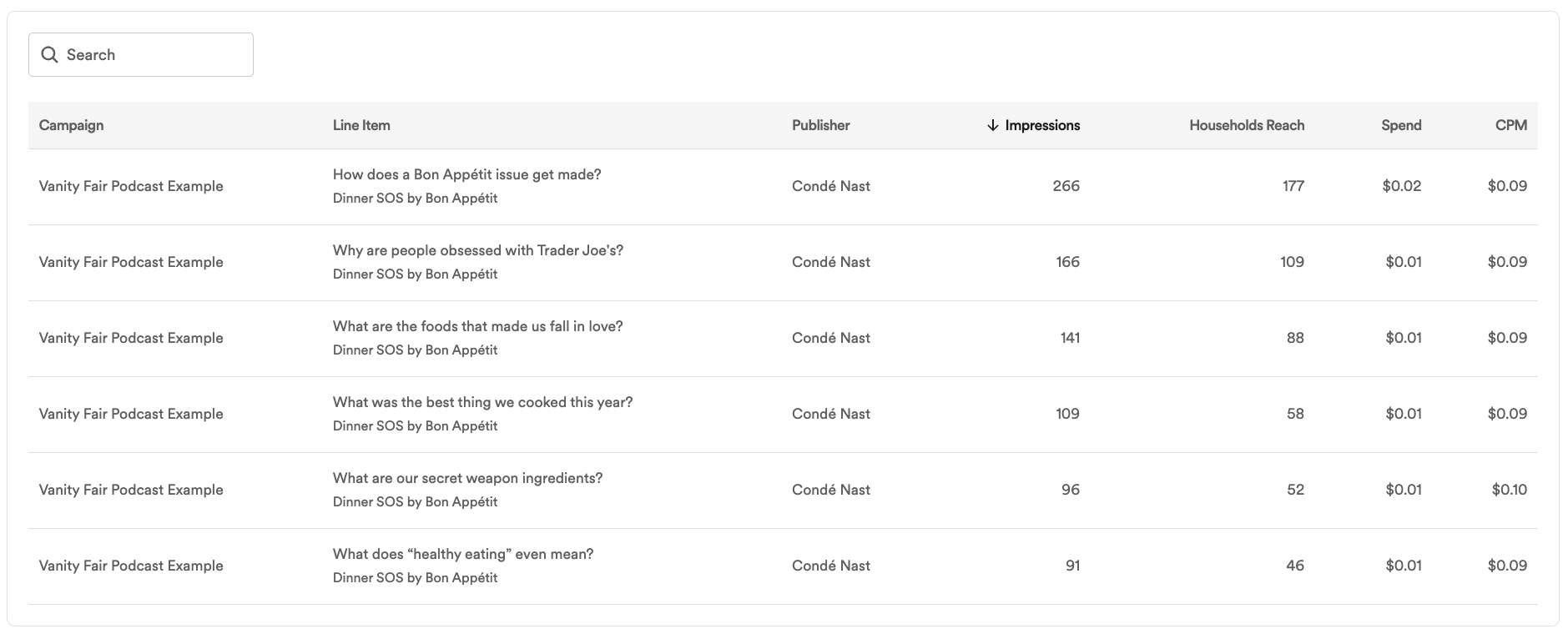The image size is (1568, 639).
Task: Click the 58 households reach value
Action: click(1295, 414)
